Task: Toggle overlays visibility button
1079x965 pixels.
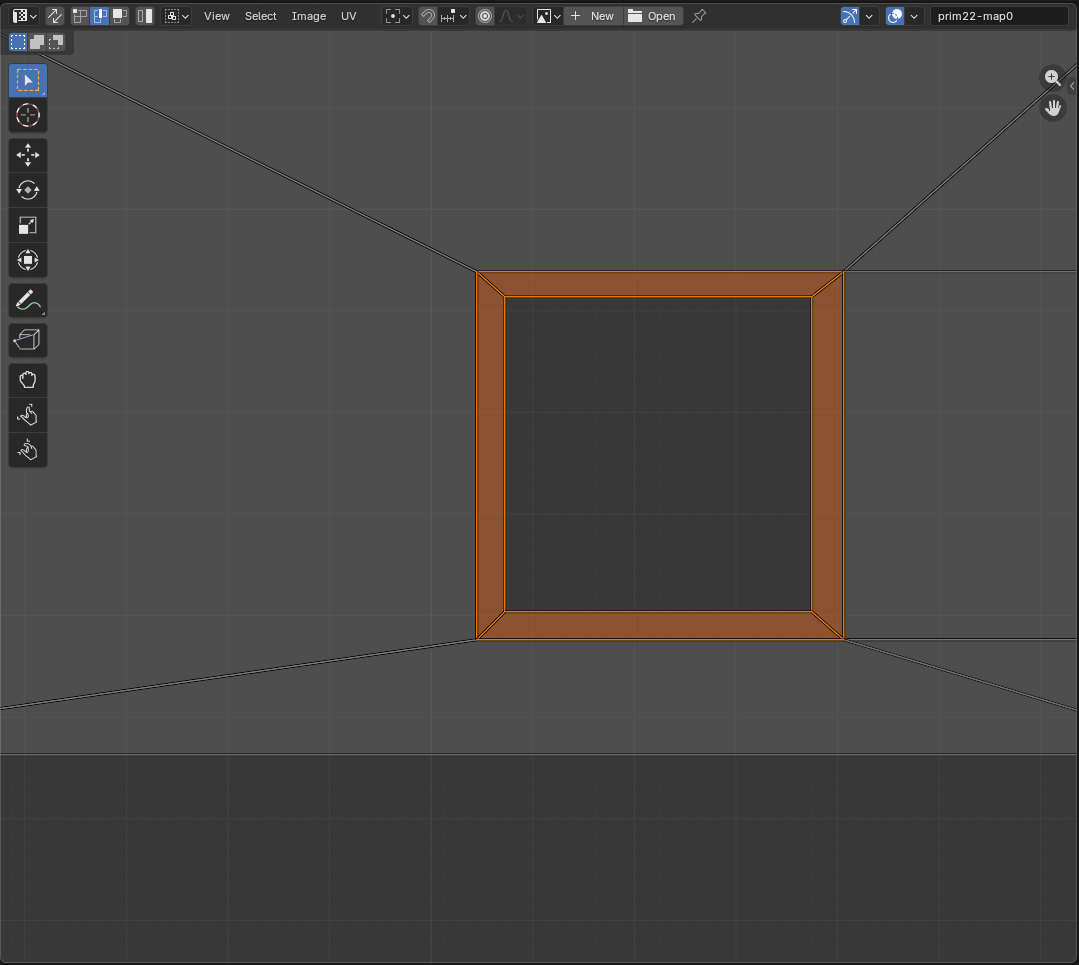Action: 895,16
